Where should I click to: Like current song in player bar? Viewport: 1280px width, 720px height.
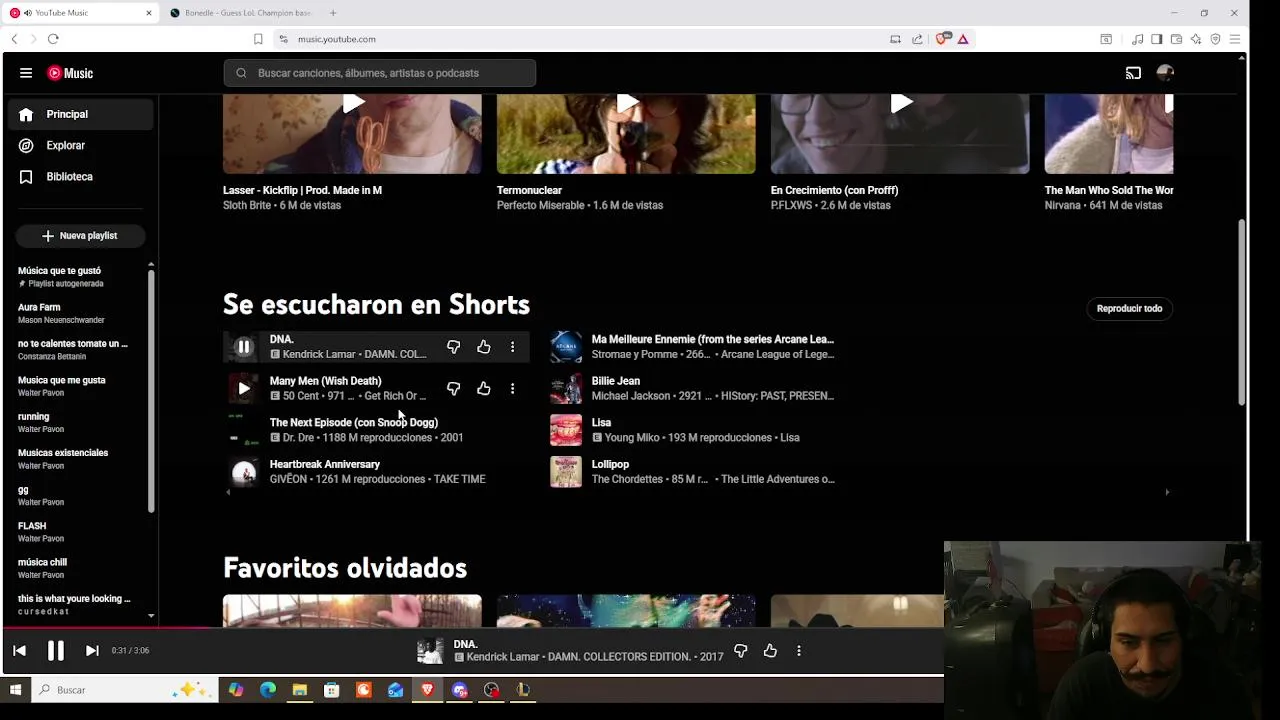[x=770, y=651]
